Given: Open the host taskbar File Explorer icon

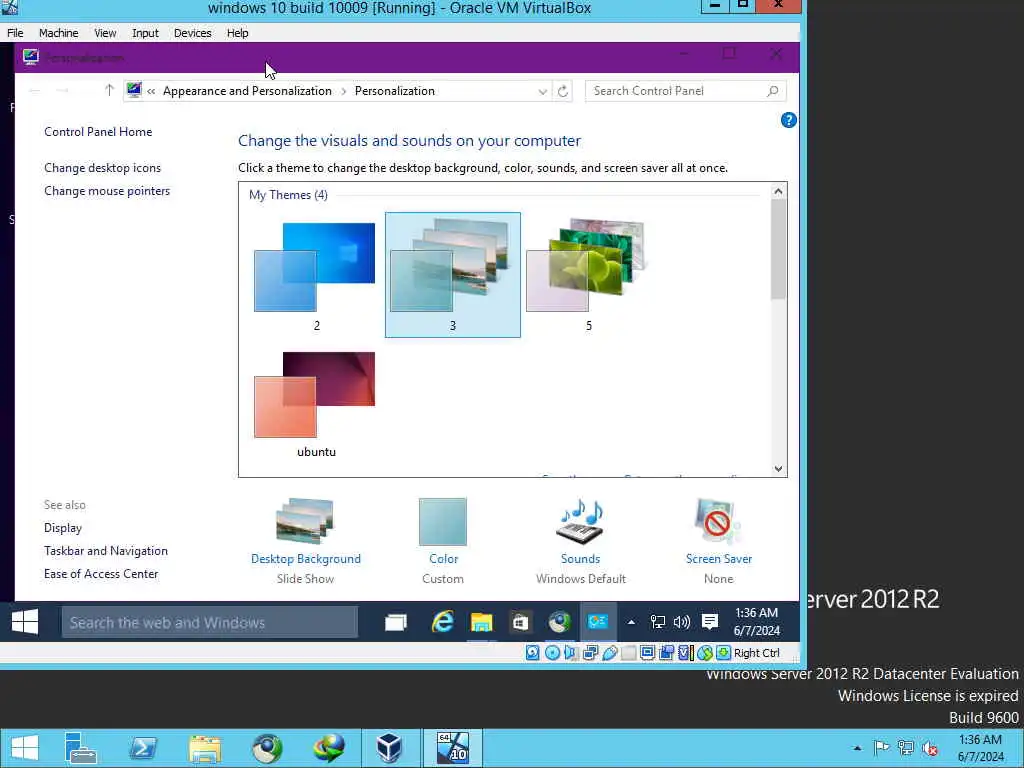Looking at the screenshot, I should 204,748.
